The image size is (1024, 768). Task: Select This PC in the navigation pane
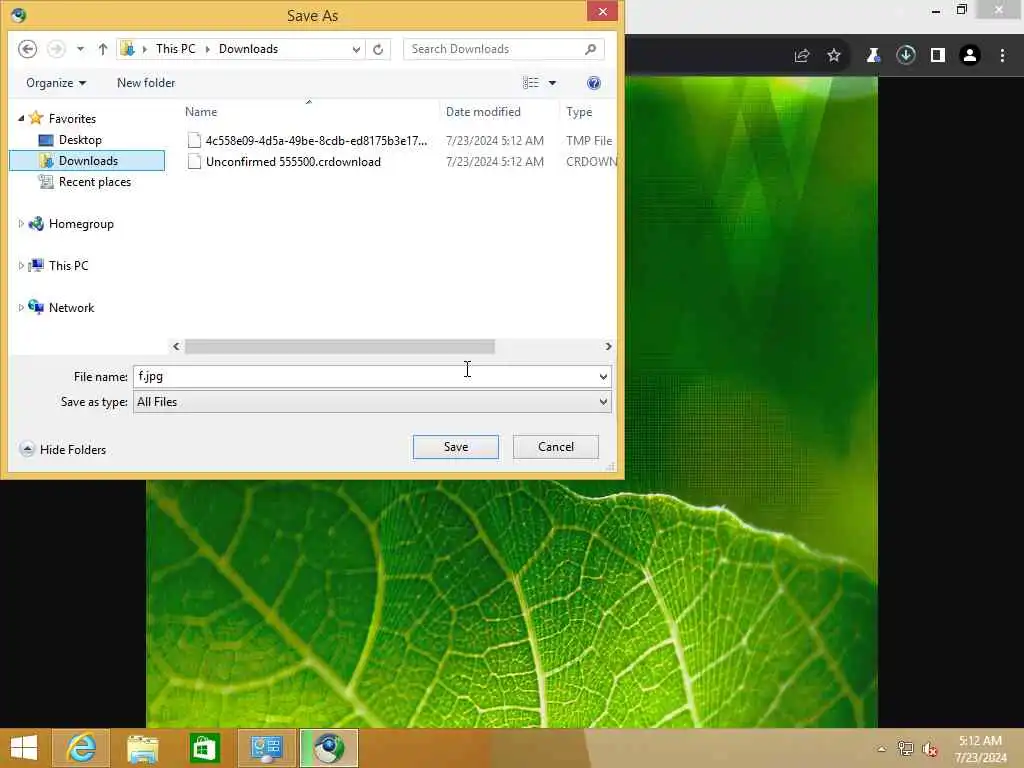pyautogui.click(x=68, y=266)
